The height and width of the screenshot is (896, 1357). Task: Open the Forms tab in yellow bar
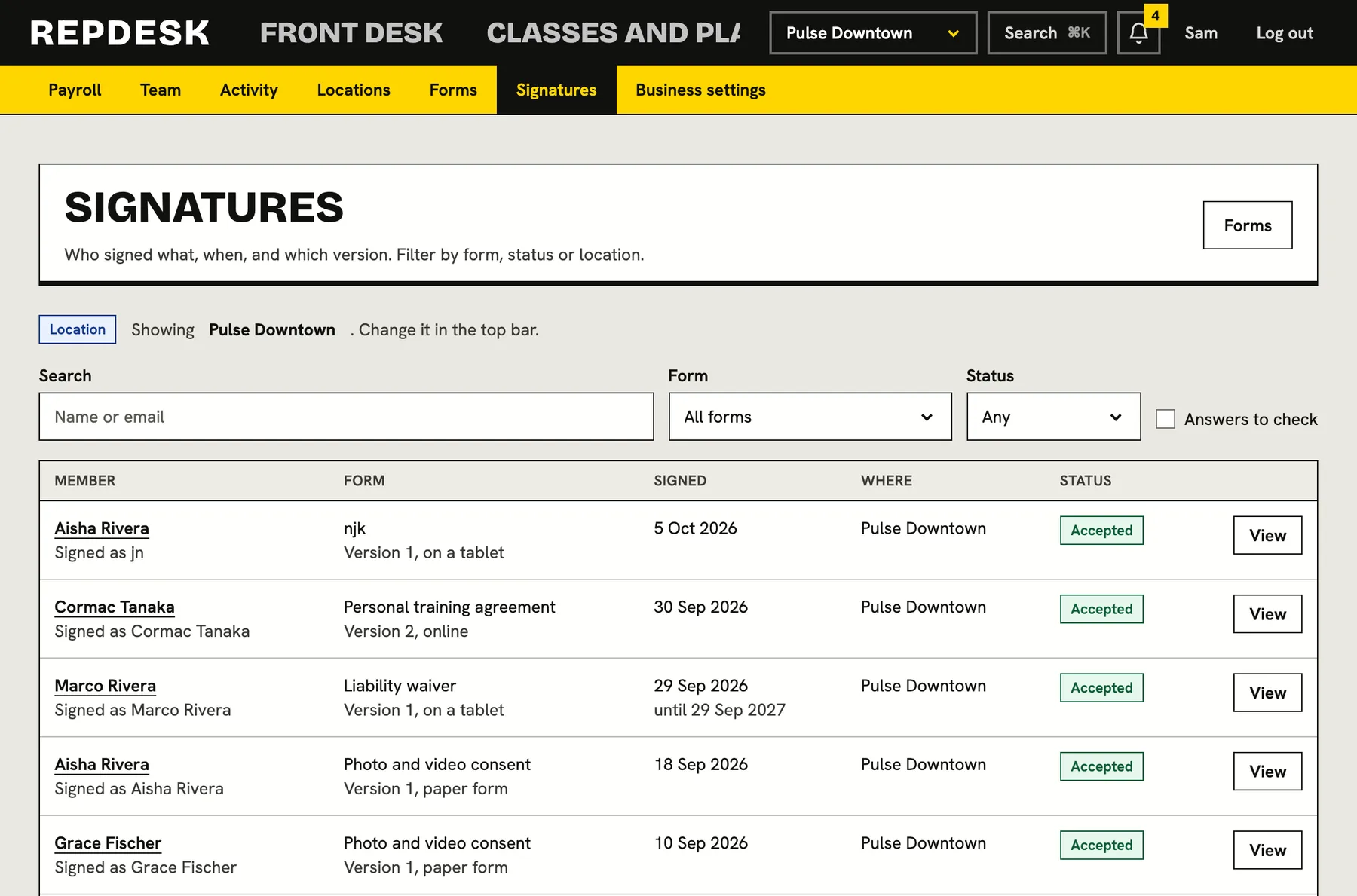point(453,90)
